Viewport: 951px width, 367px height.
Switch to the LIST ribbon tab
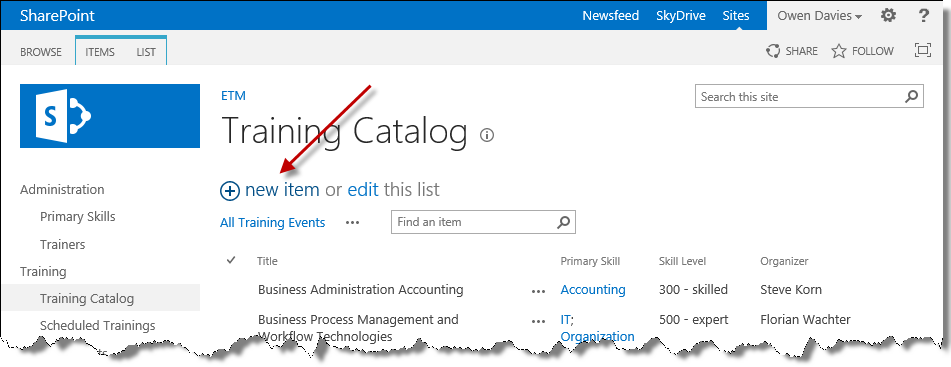(146, 52)
